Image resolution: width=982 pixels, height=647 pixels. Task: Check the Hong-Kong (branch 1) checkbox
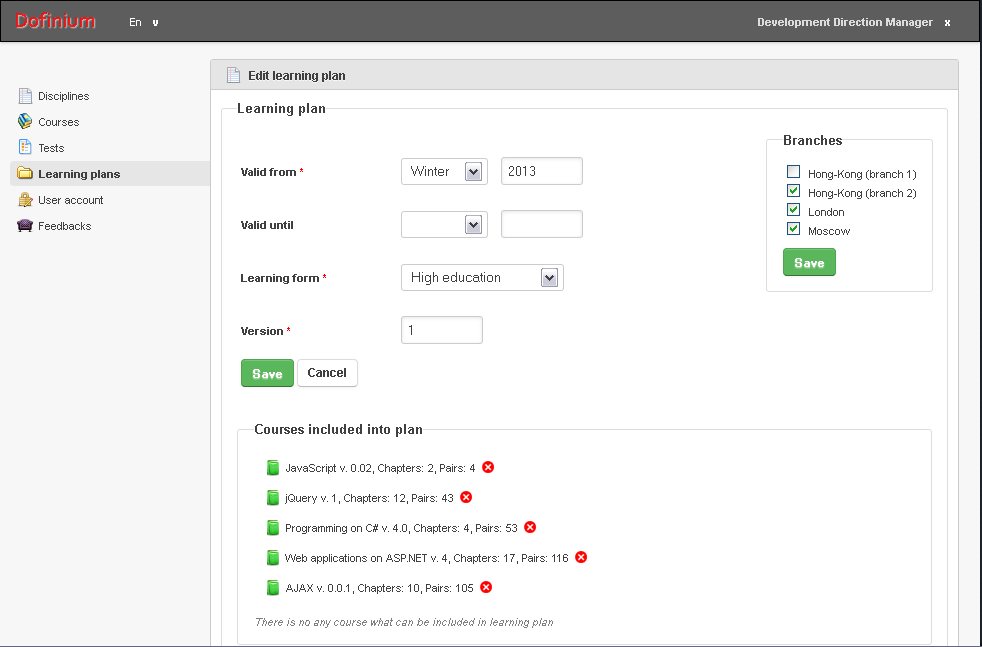(793, 172)
